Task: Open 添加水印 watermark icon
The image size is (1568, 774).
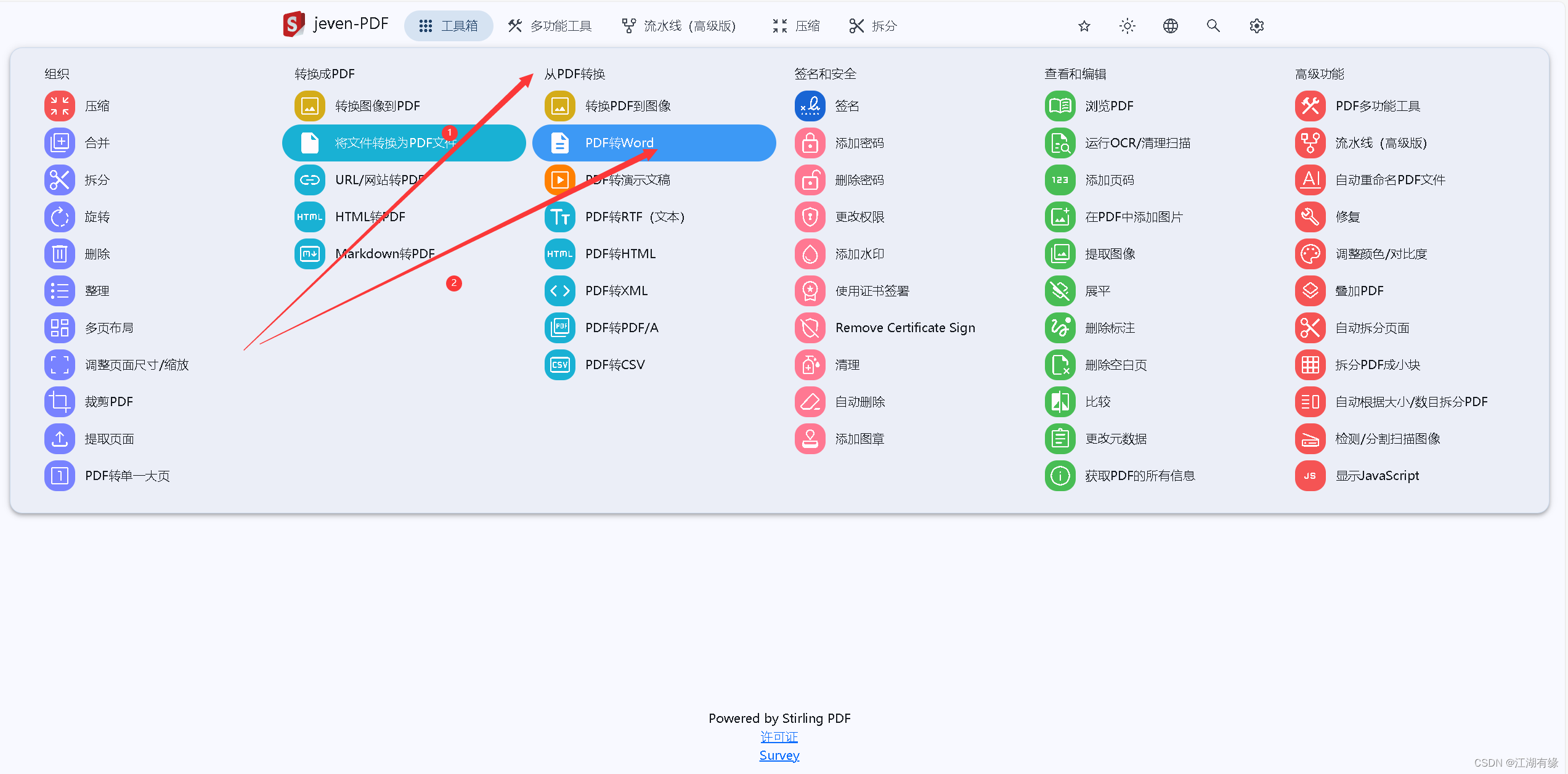Action: tap(810, 254)
